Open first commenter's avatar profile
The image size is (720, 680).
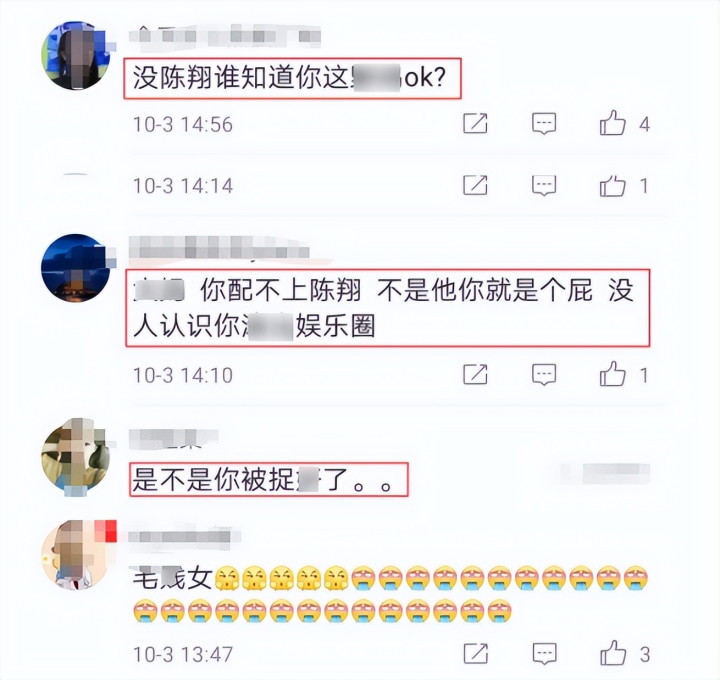pyautogui.click(x=76, y=55)
